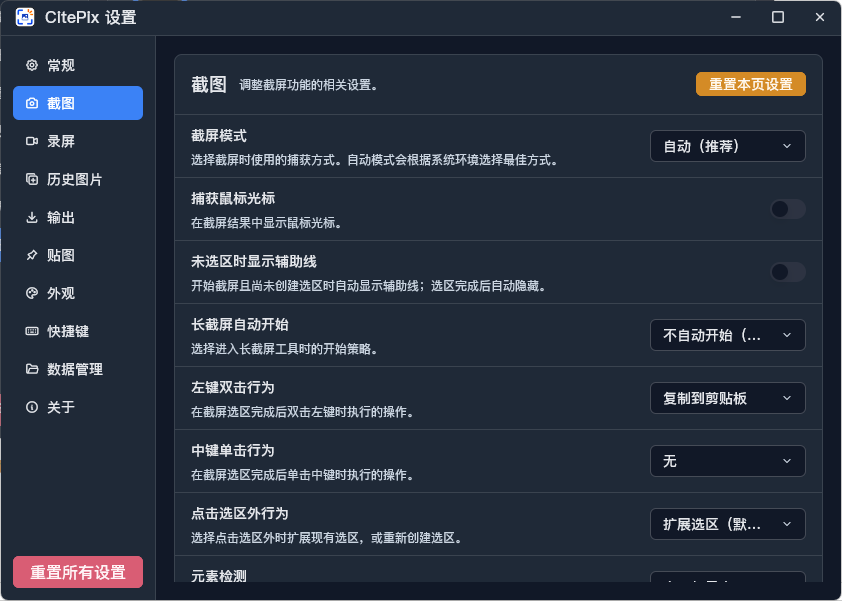Minimize the CitePix 设置 window
The image size is (842, 601).
pyautogui.click(x=736, y=17)
